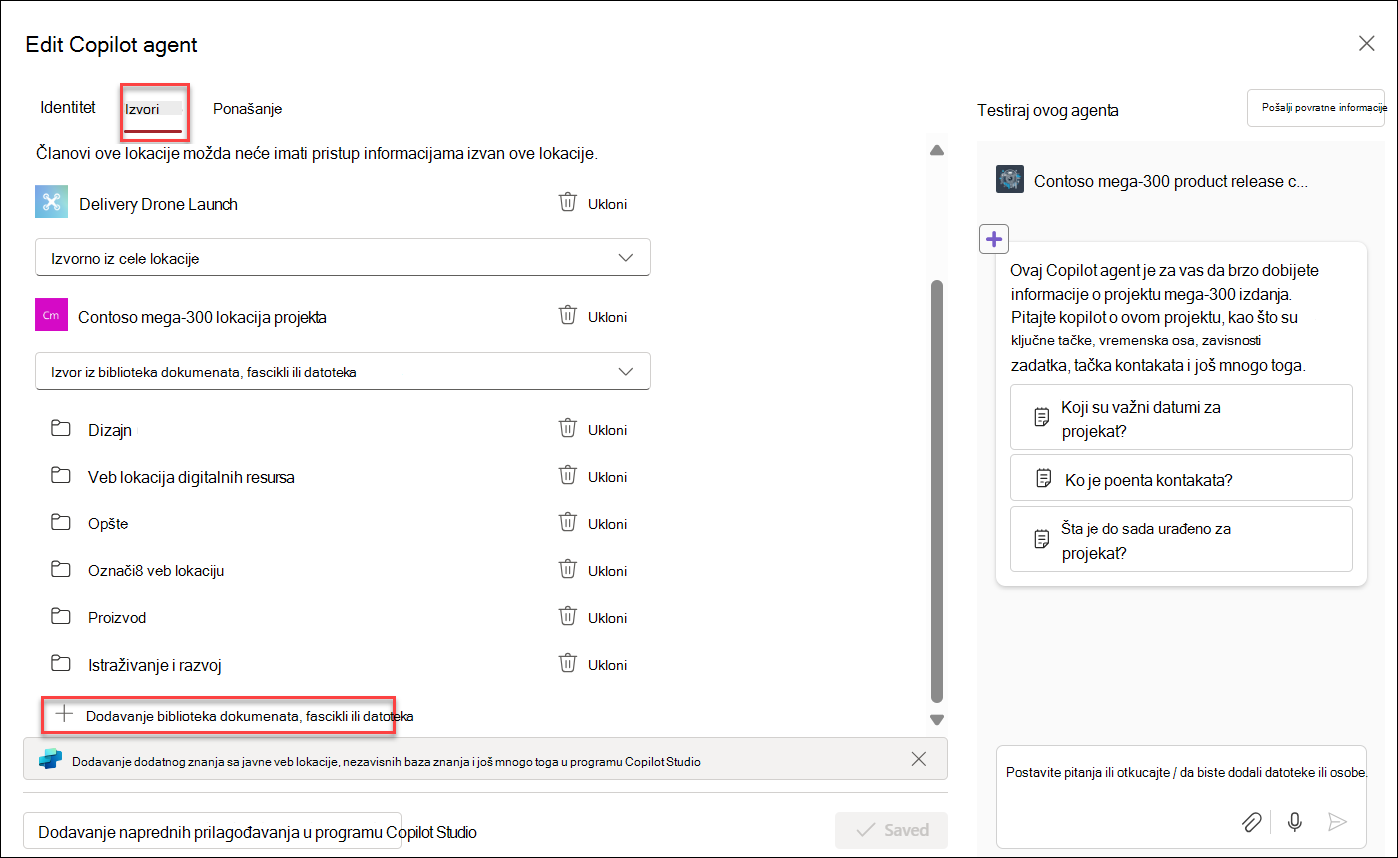Open the Izvorno iz cele lokacije dropdown

343,258
